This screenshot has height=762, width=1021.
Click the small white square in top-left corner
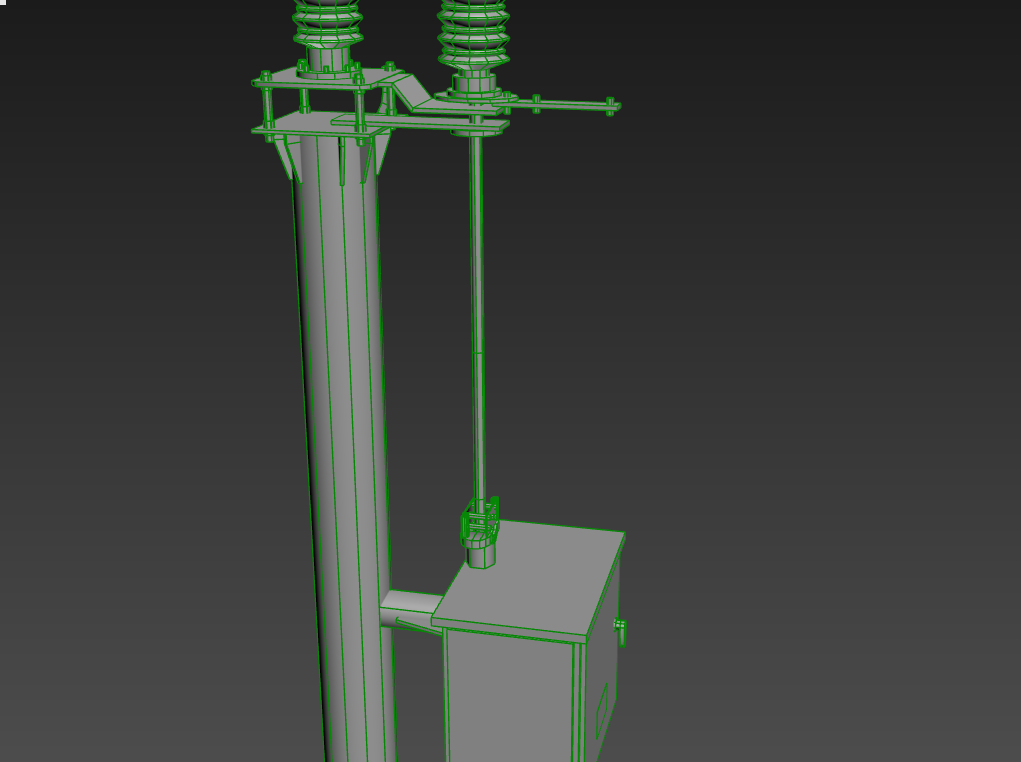coord(4,3)
